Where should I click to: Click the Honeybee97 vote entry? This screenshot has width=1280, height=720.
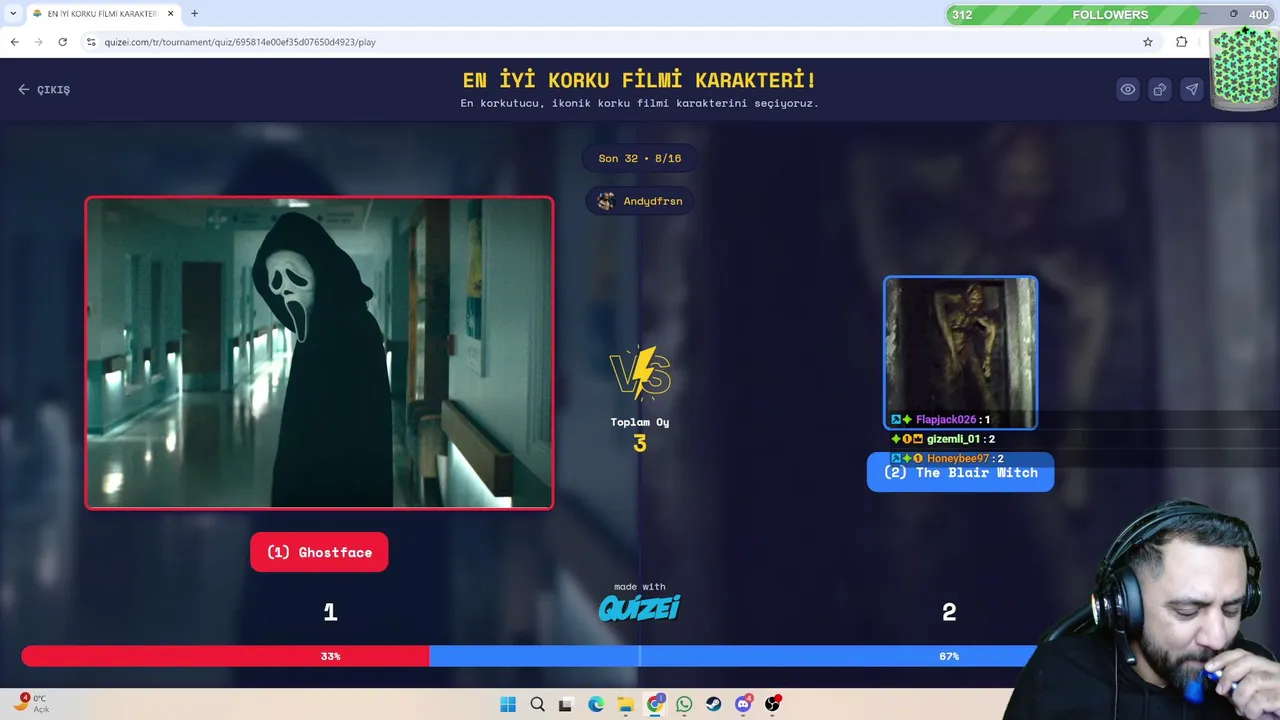point(947,458)
